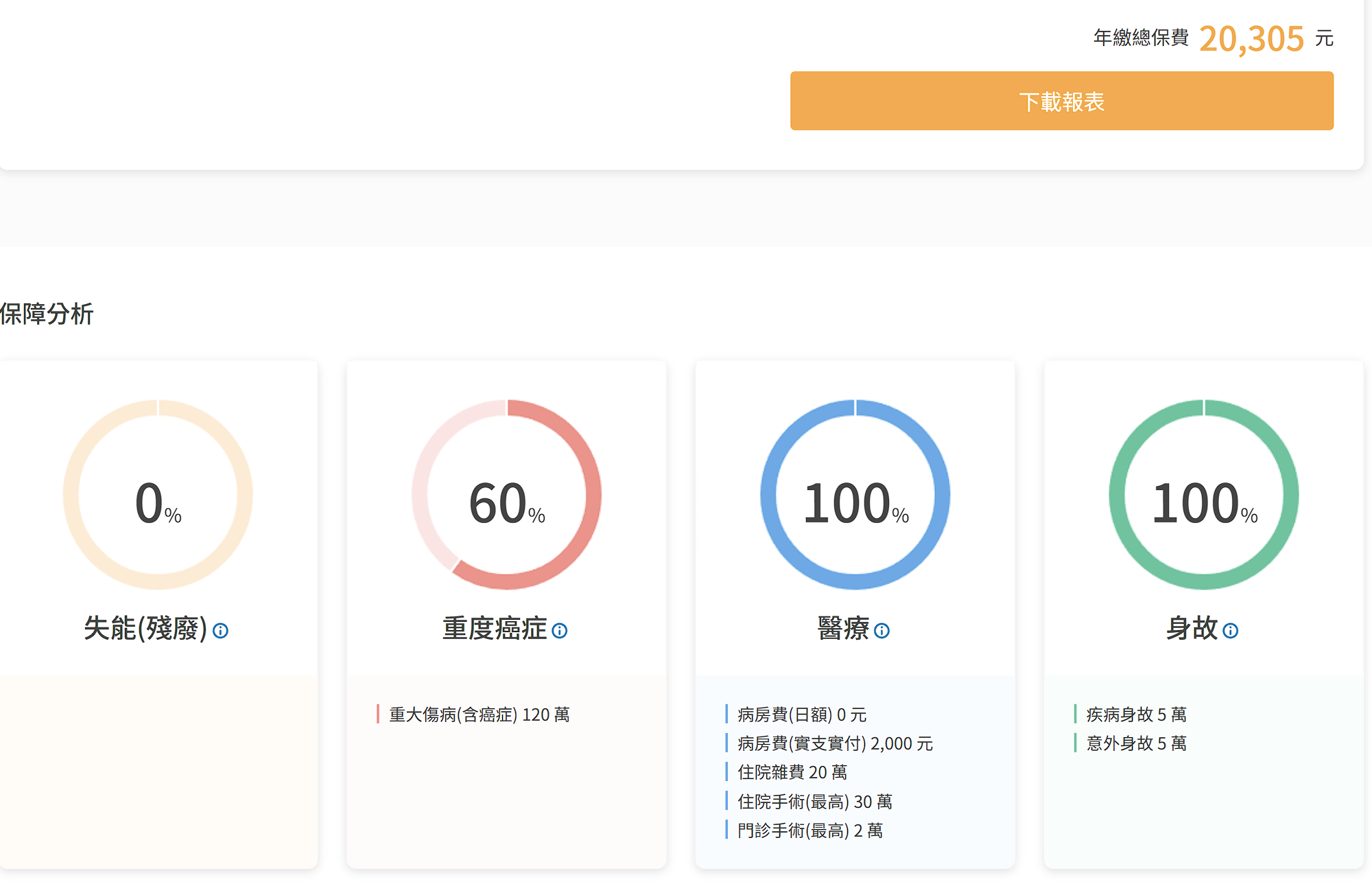The width and height of the screenshot is (1372, 882).
Task: Click the blue 100% medical coverage ring
Action: pyautogui.click(x=855, y=494)
